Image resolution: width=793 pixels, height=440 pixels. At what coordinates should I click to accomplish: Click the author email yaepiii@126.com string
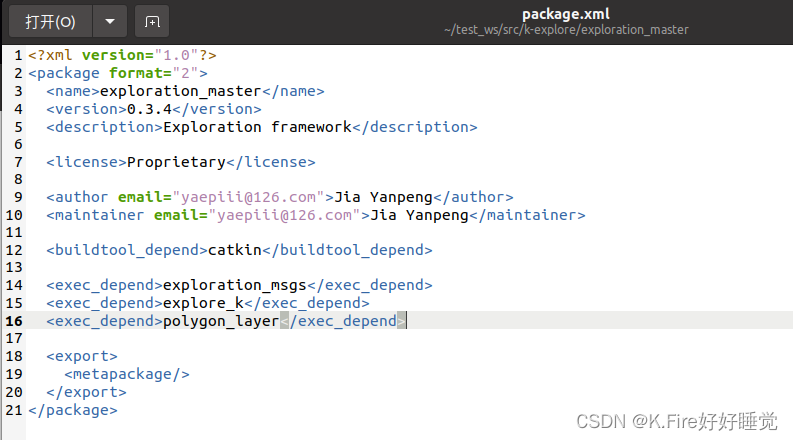coord(248,197)
